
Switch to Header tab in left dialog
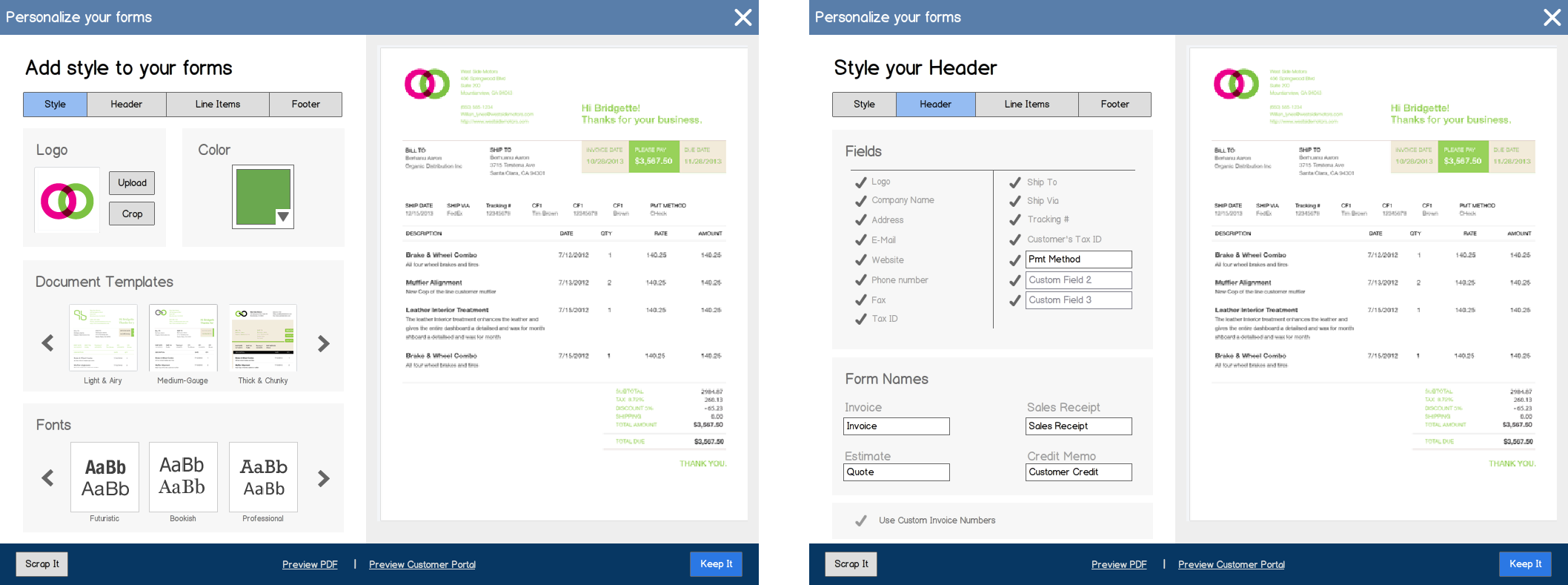tap(127, 105)
